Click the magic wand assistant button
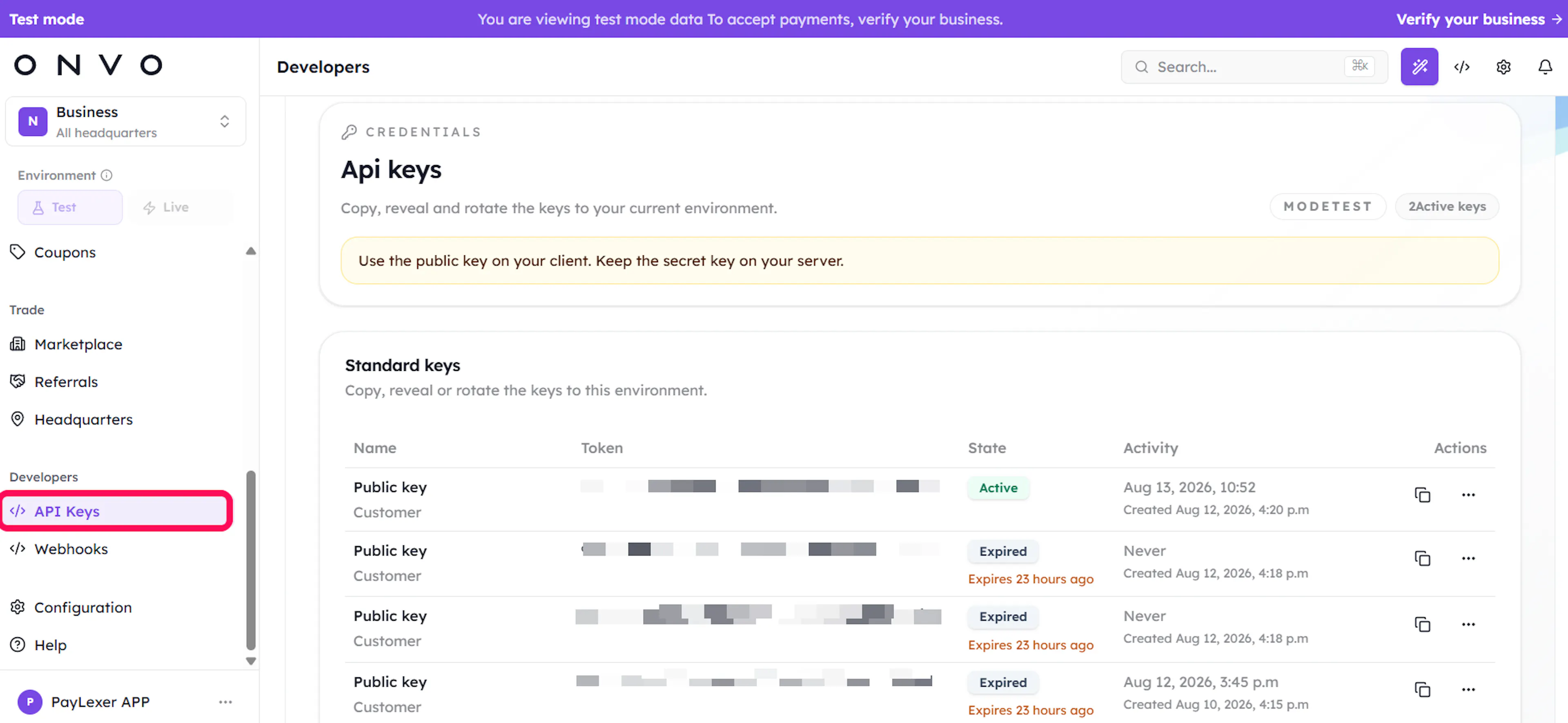Viewport: 1568px width, 723px height. click(1419, 67)
